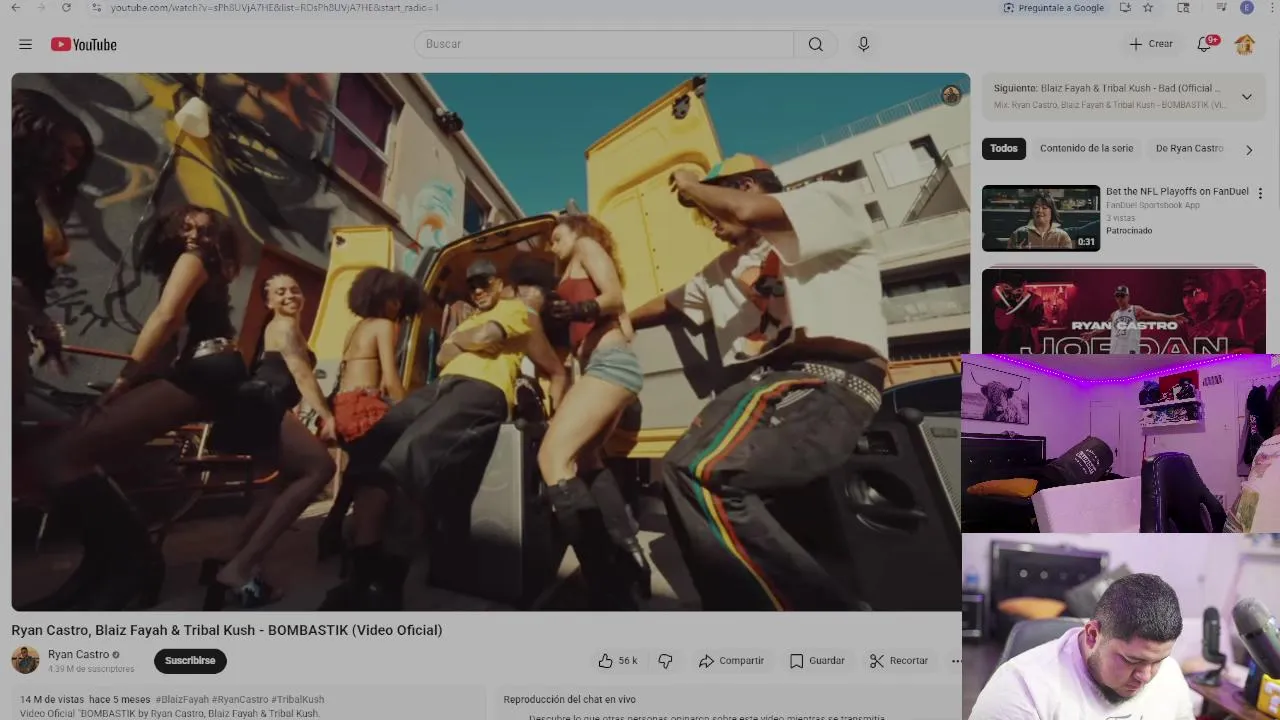The height and width of the screenshot is (720, 1280).
Task: Dislike the video
Action: point(665,660)
